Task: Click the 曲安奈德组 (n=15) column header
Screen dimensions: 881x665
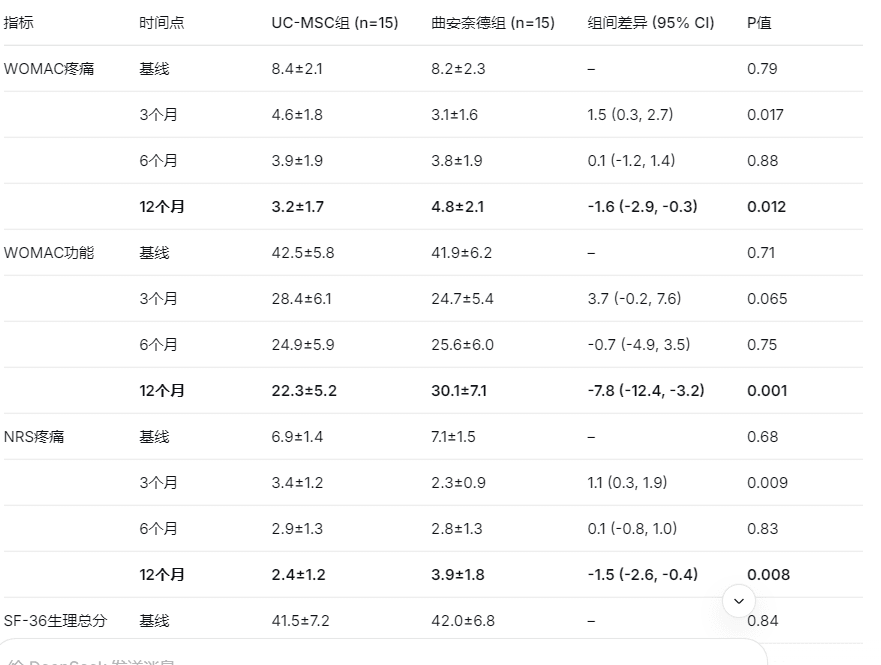Action: tap(493, 23)
